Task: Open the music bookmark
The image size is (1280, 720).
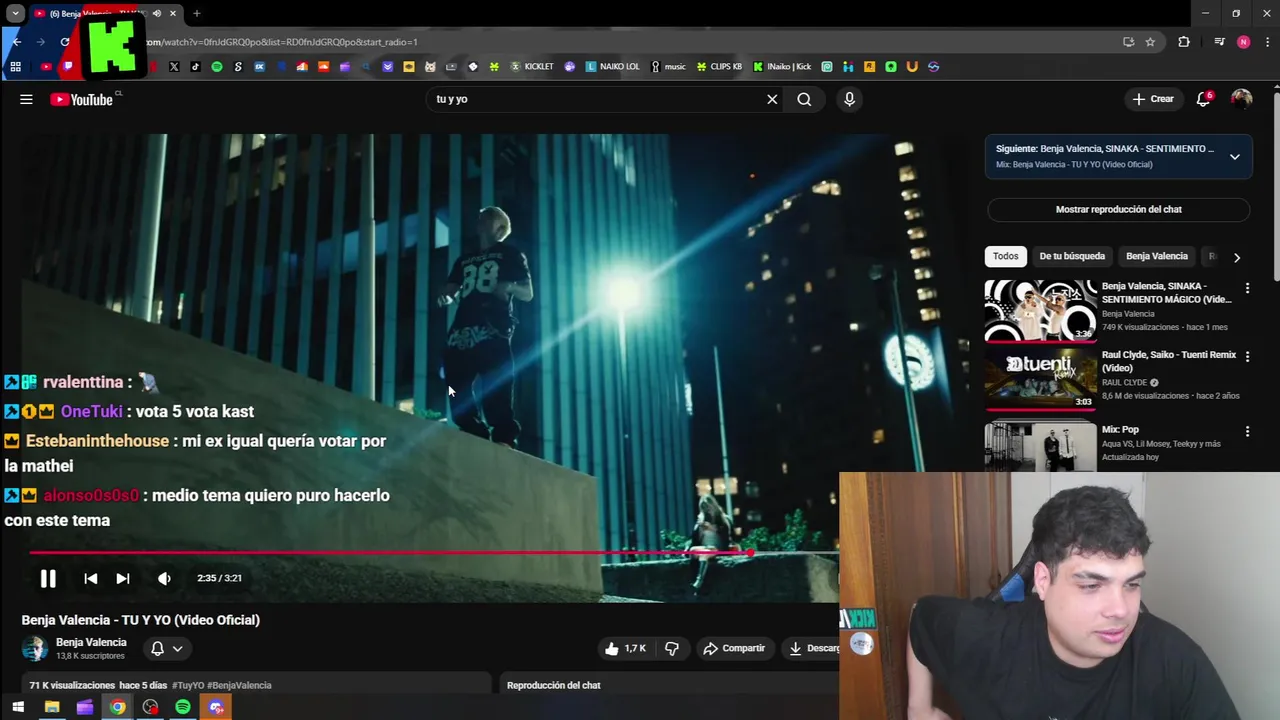Action: pyautogui.click(x=668, y=67)
